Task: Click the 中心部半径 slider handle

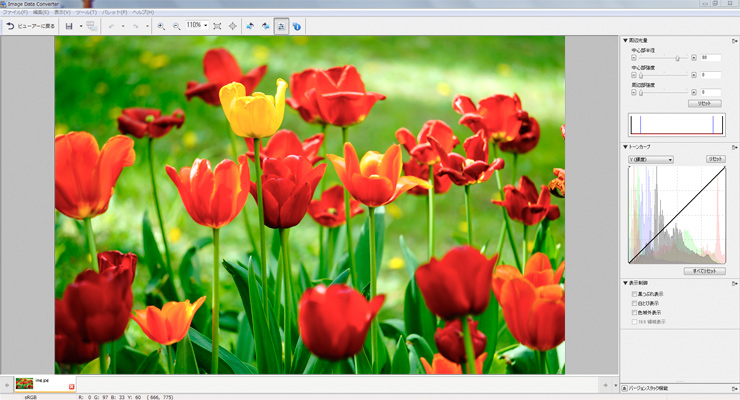Action: (x=678, y=58)
